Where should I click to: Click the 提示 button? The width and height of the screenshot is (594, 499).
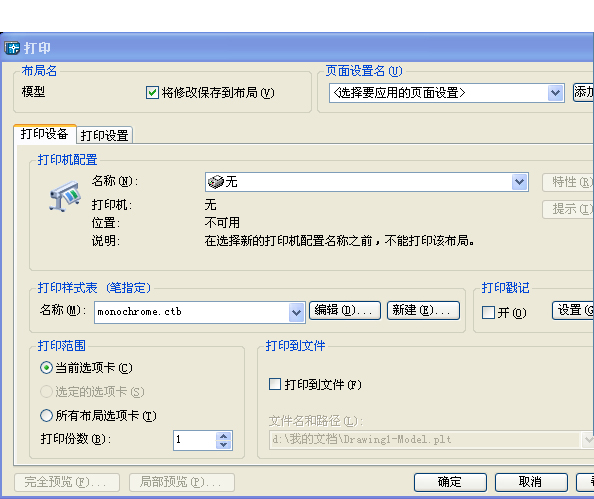(568, 209)
